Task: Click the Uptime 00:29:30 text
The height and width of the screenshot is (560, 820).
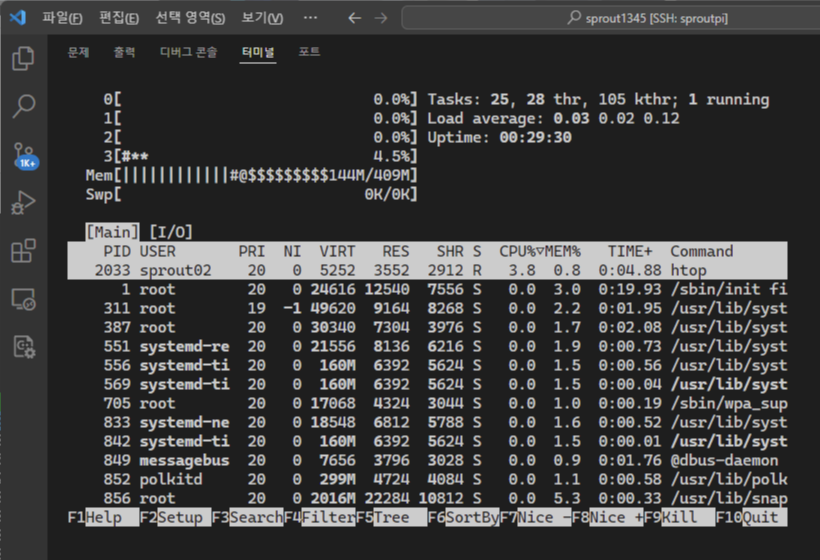Action: click(499, 138)
